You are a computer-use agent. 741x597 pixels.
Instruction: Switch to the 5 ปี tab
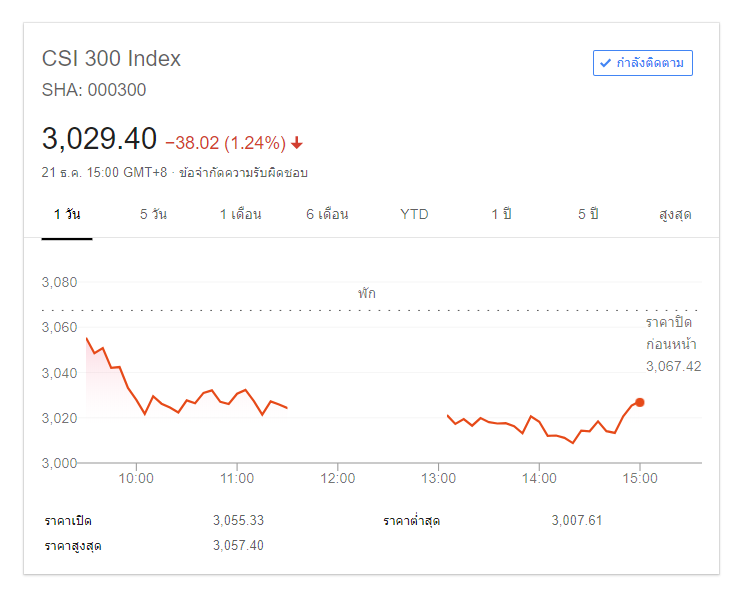[588, 215]
